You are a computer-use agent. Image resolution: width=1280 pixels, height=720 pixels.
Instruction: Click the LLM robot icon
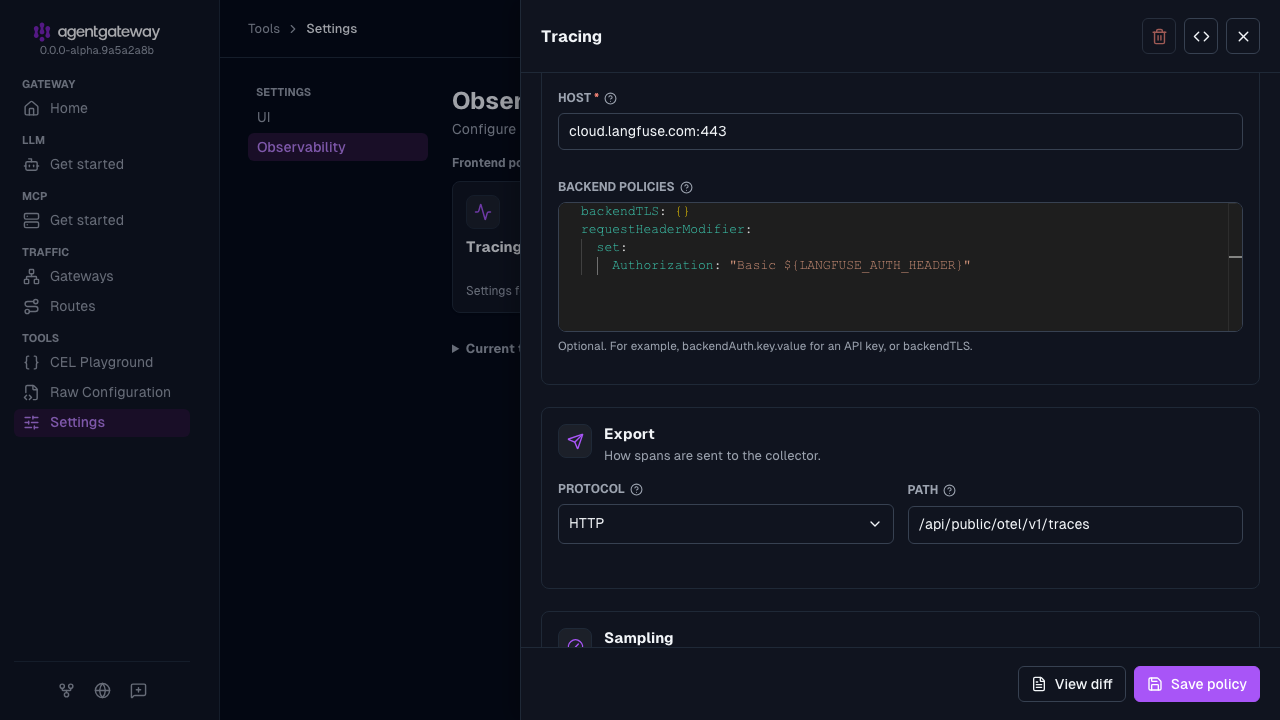coord(32,164)
